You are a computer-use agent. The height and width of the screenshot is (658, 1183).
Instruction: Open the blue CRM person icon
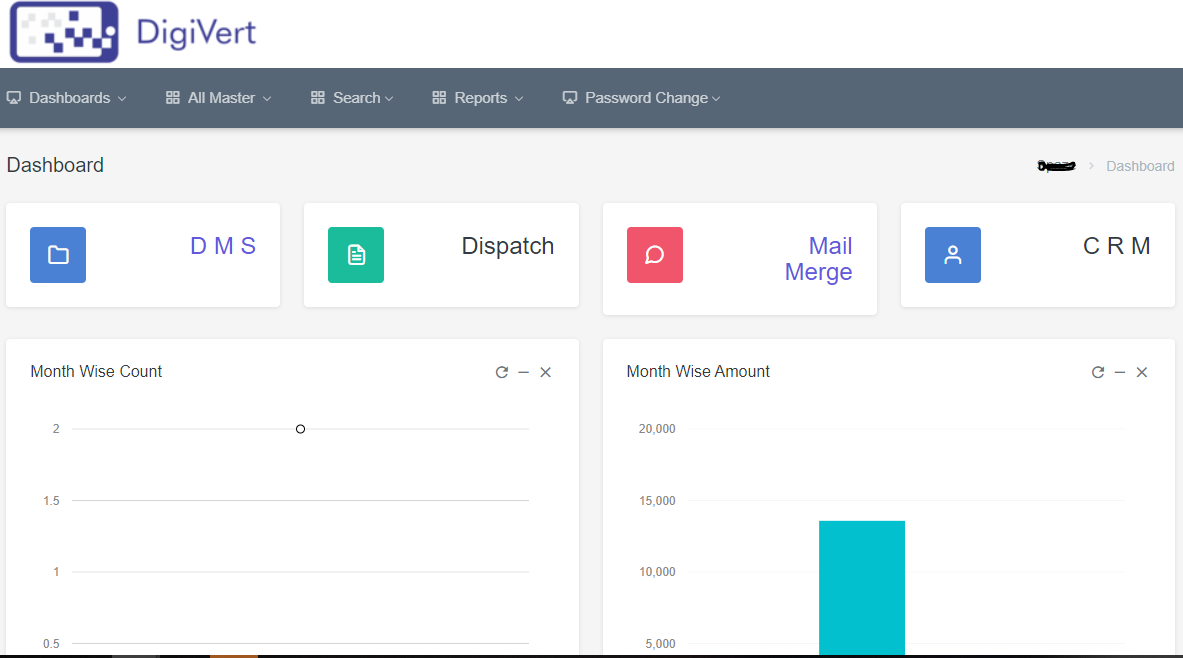[x=953, y=255]
